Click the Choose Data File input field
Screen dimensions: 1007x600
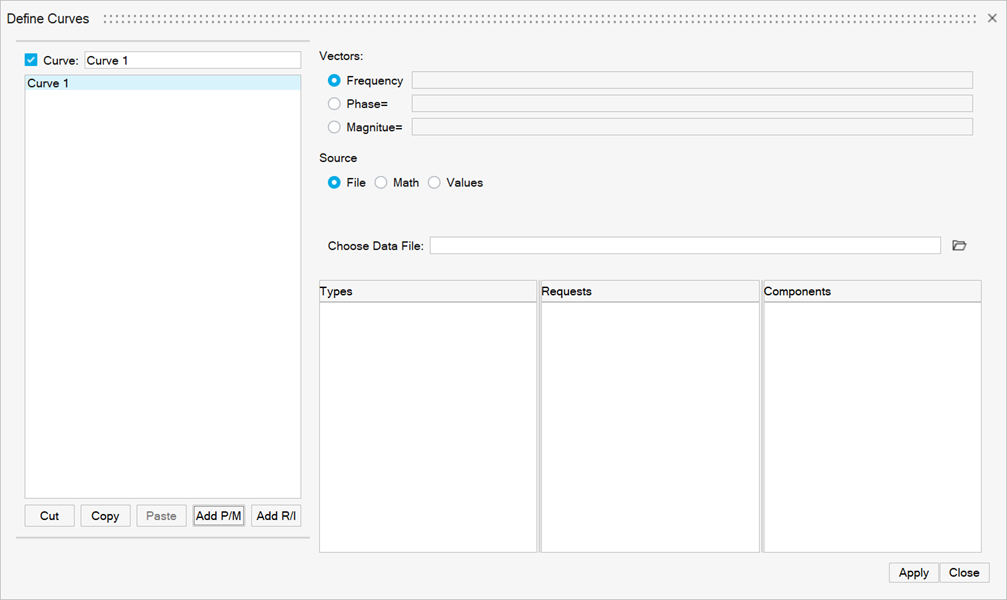[685, 246]
